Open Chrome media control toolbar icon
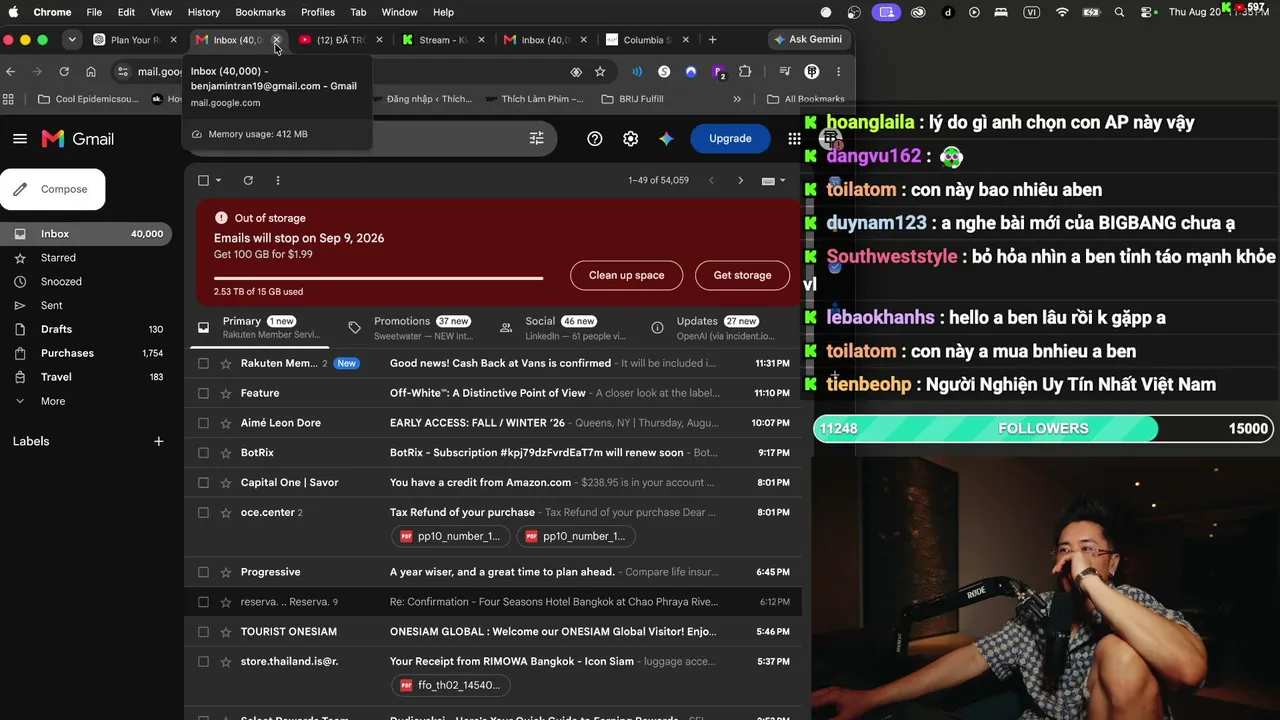 click(785, 71)
